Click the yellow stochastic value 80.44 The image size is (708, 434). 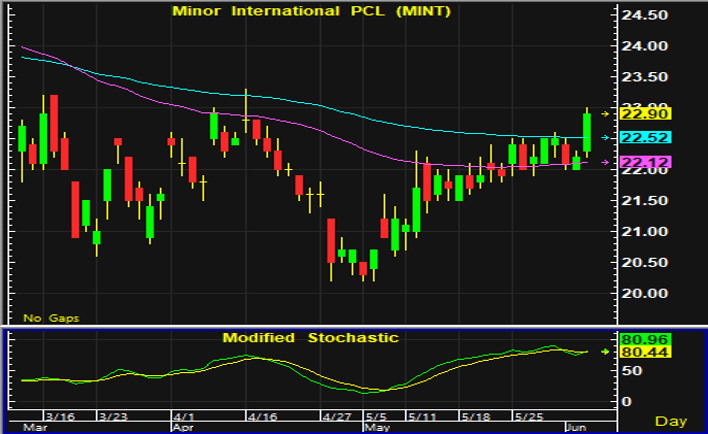point(645,352)
